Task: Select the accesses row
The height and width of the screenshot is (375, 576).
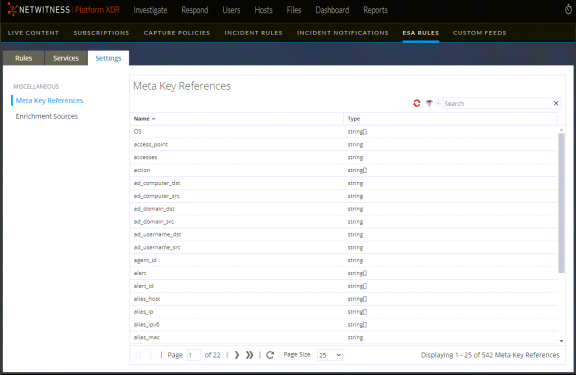Action: pos(344,157)
